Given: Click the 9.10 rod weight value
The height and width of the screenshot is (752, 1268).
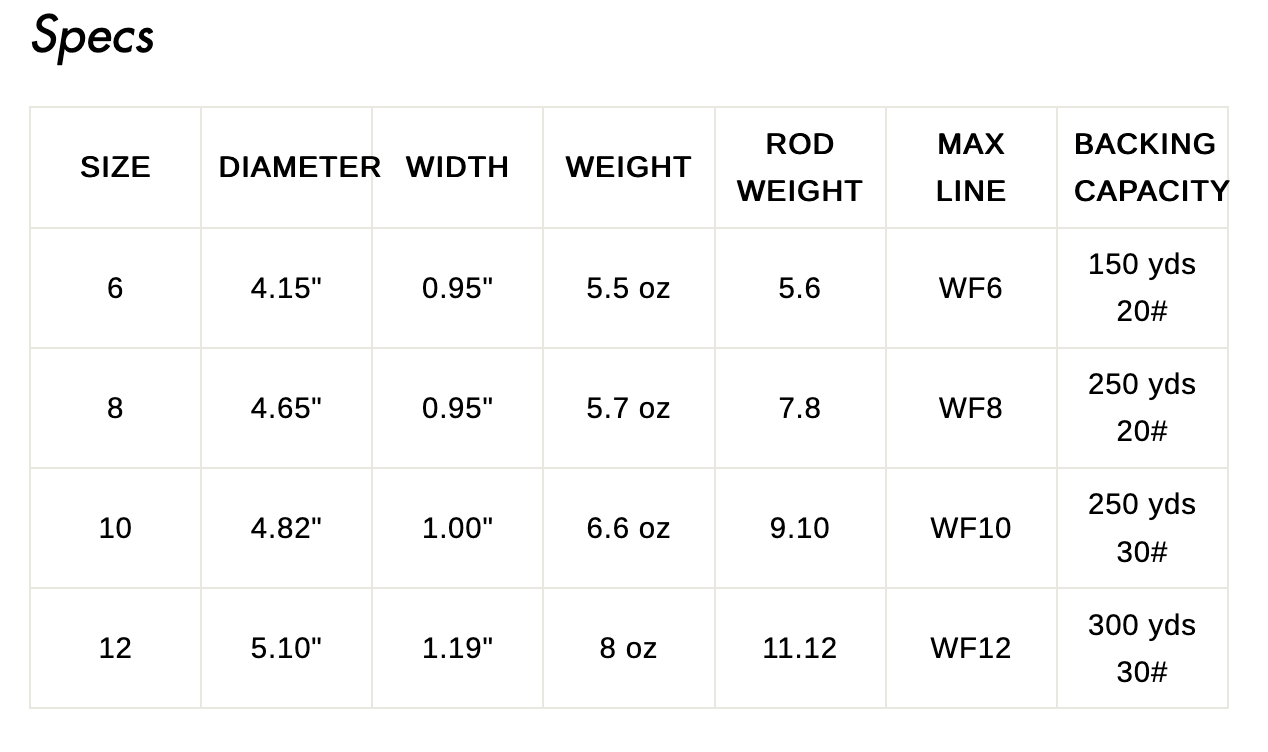Looking at the screenshot, I should (800, 528).
